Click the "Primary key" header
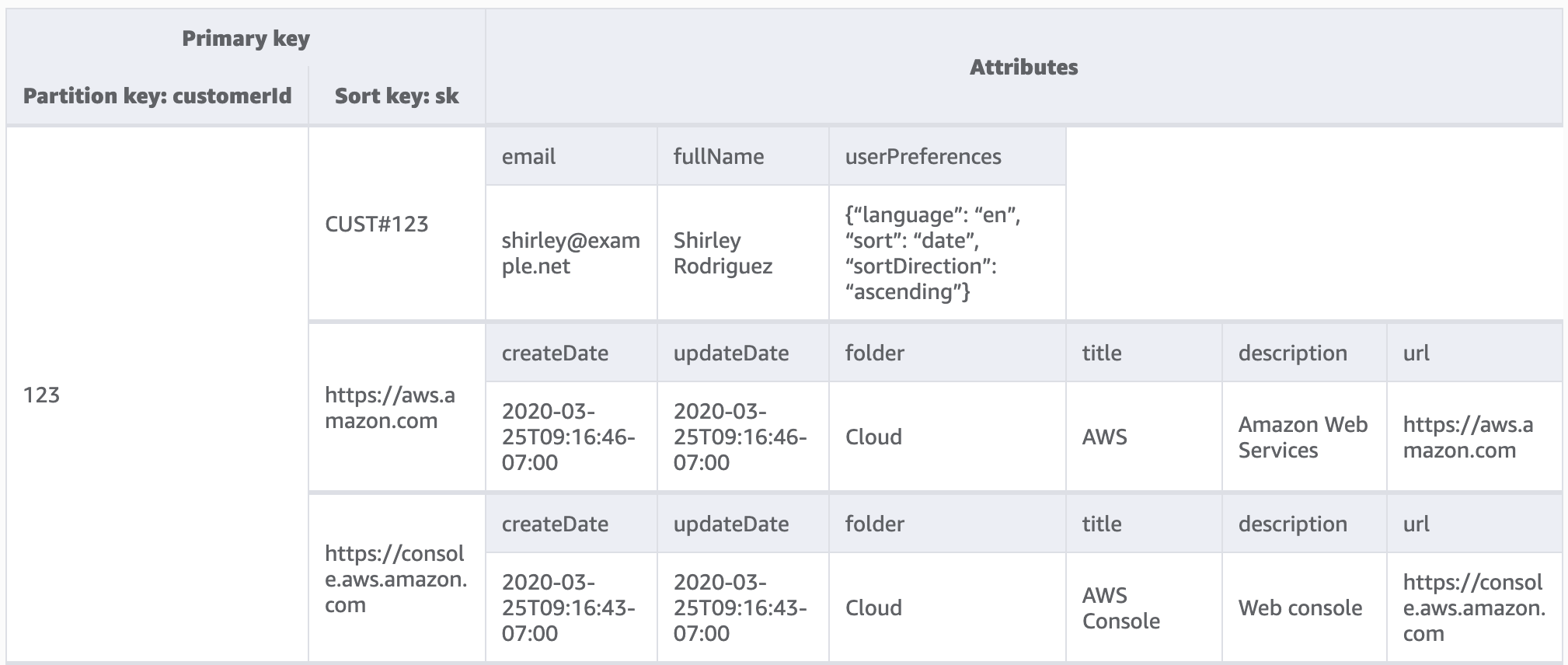Screen dimensions: 1568x665 246,39
